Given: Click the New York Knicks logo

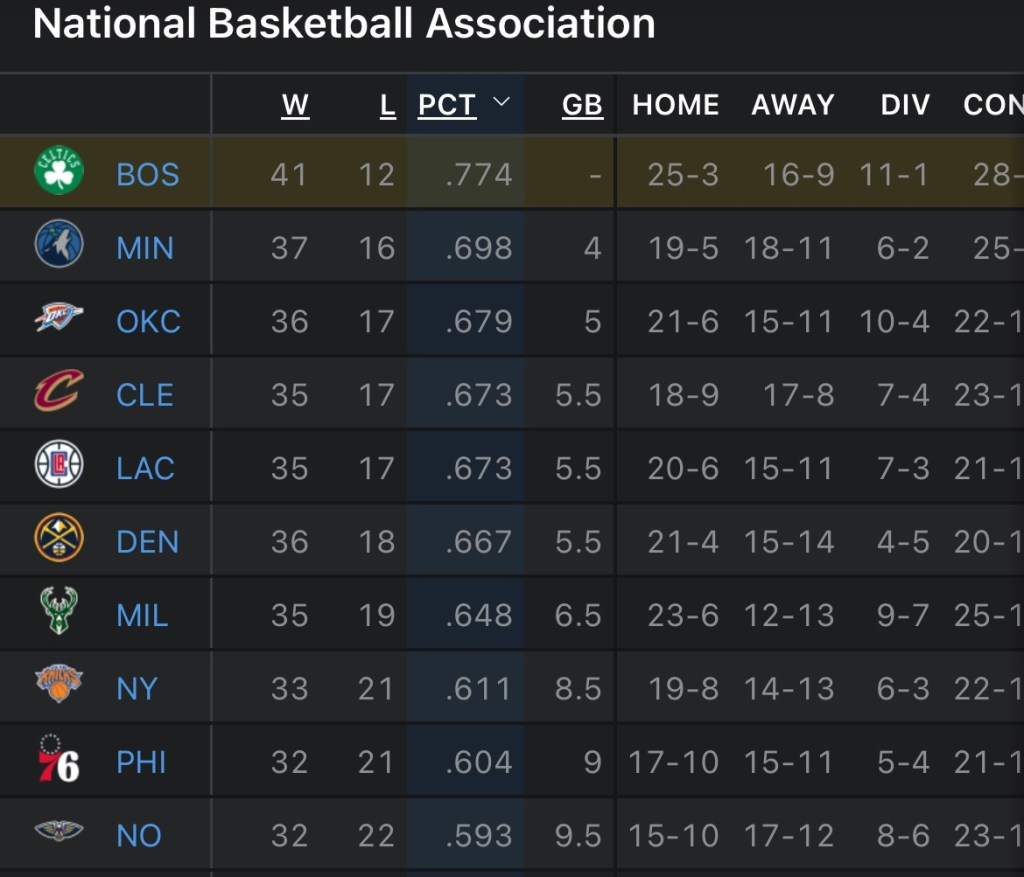Looking at the screenshot, I should (59, 686).
